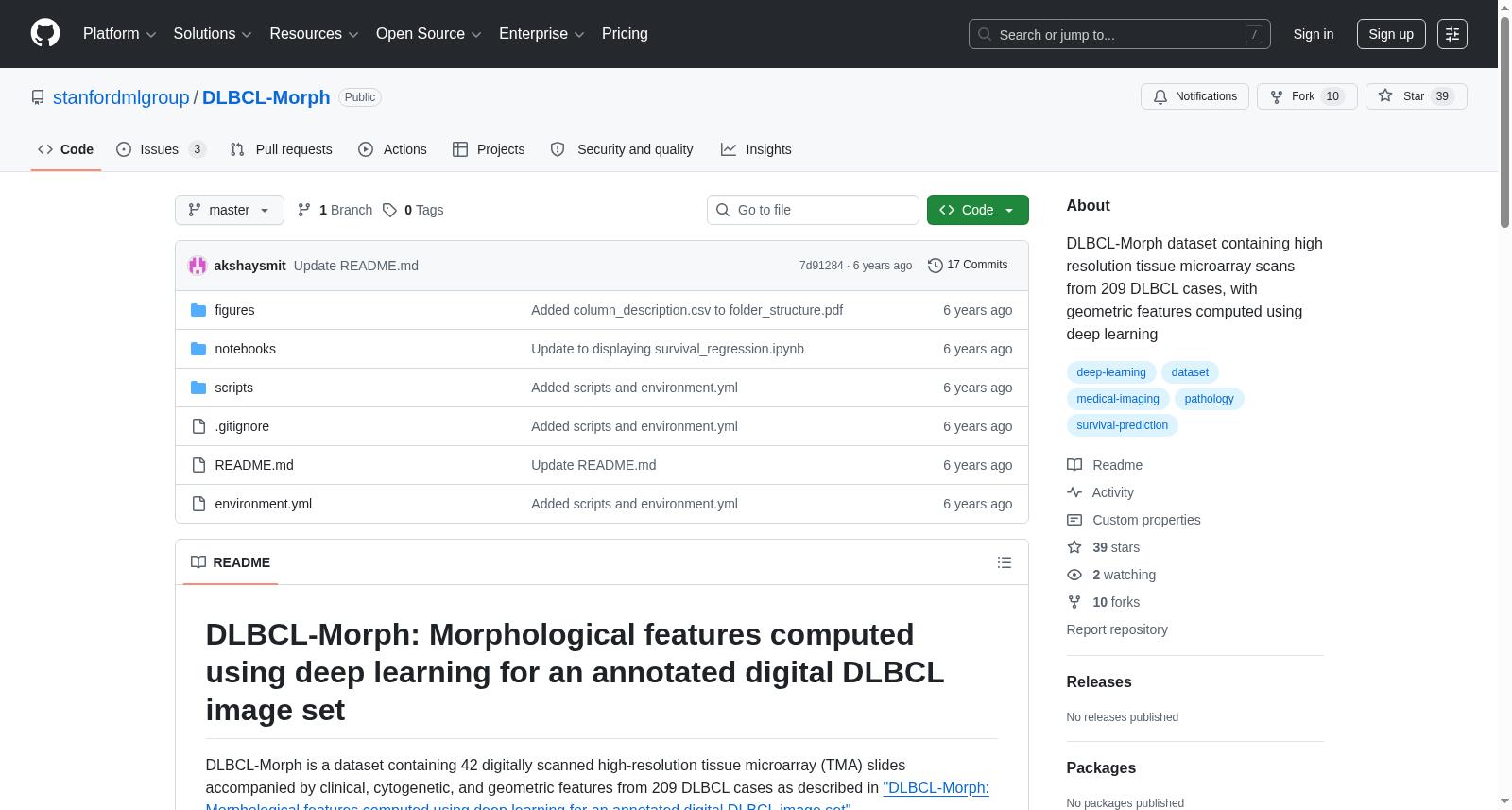Select the pathology topic tag
1512x810 pixels.
(1210, 399)
